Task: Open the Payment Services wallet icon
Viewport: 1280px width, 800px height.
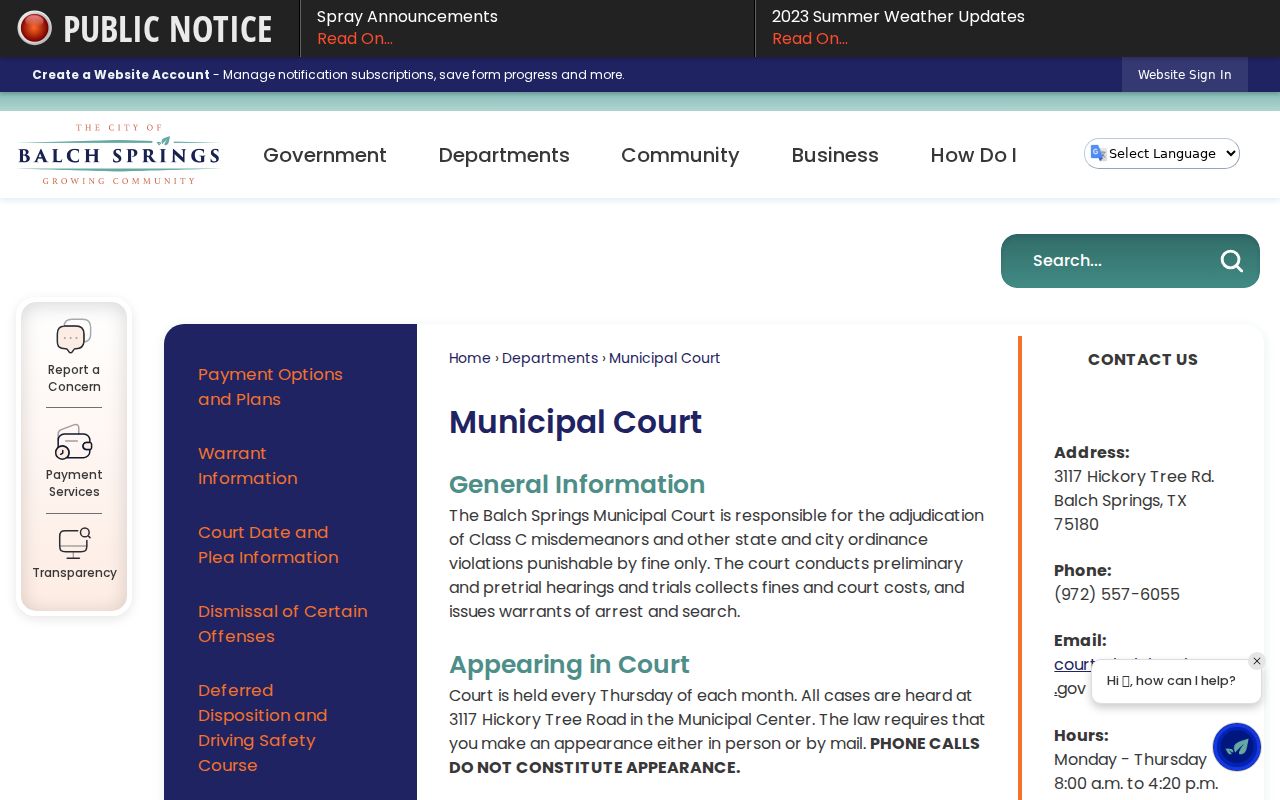Action: click(x=74, y=442)
